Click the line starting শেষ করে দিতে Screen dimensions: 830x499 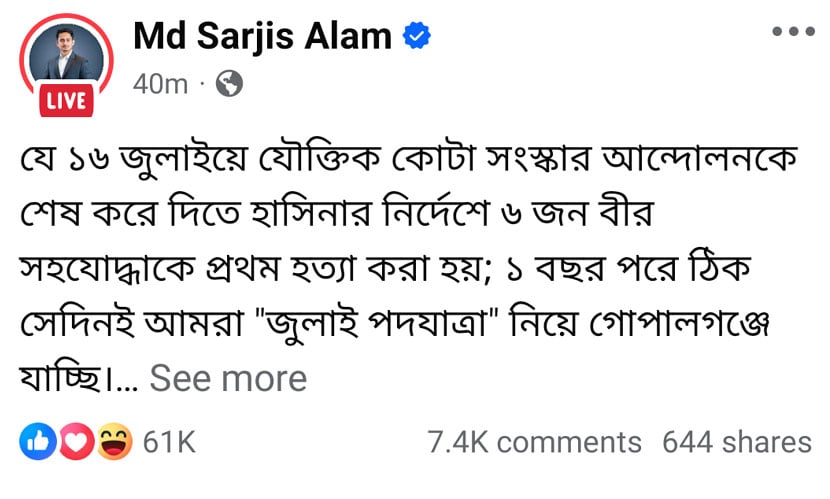337,213
